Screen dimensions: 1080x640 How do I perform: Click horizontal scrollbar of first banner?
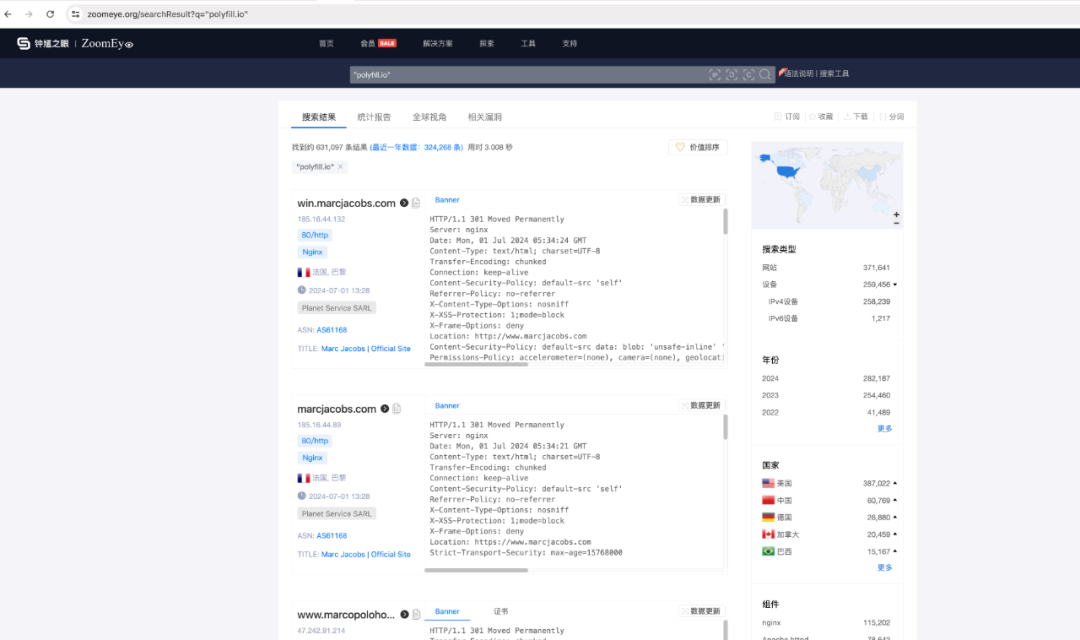pos(476,364)
